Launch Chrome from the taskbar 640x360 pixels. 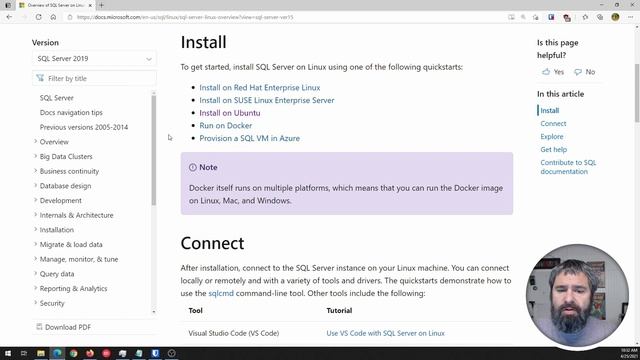73,353
